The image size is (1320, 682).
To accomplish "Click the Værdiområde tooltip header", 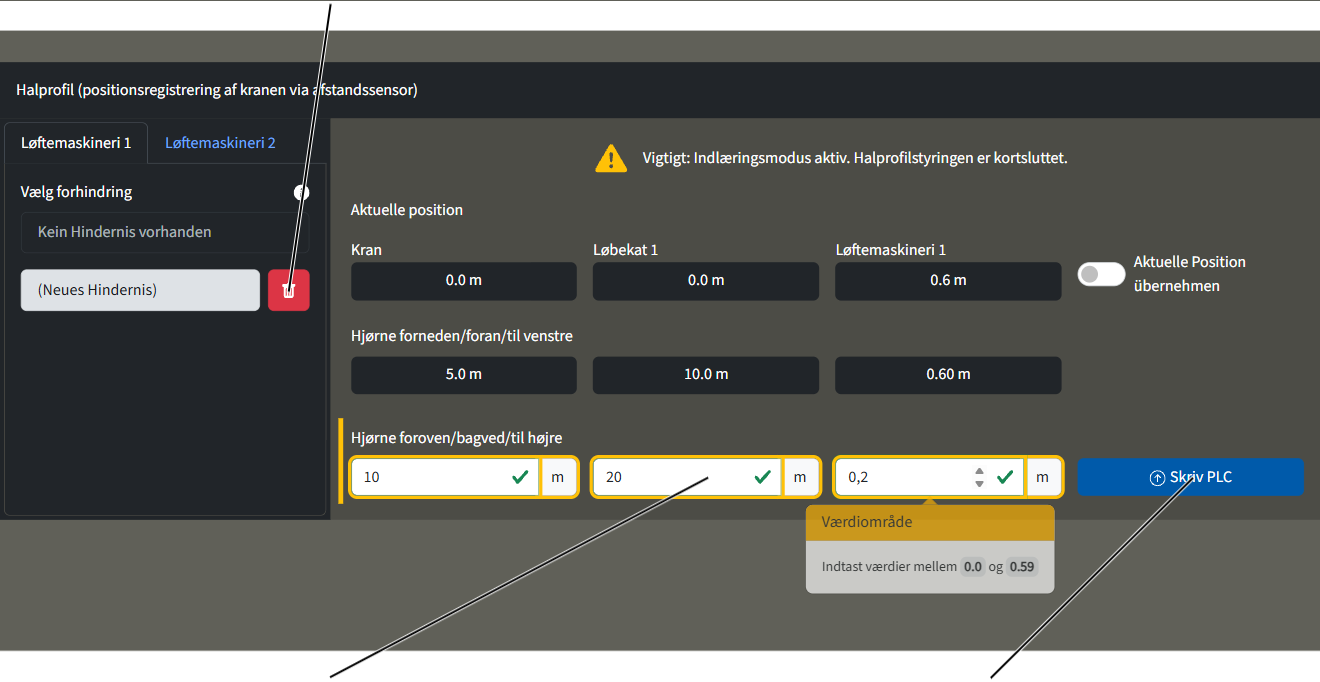I will tap(930, 523).
